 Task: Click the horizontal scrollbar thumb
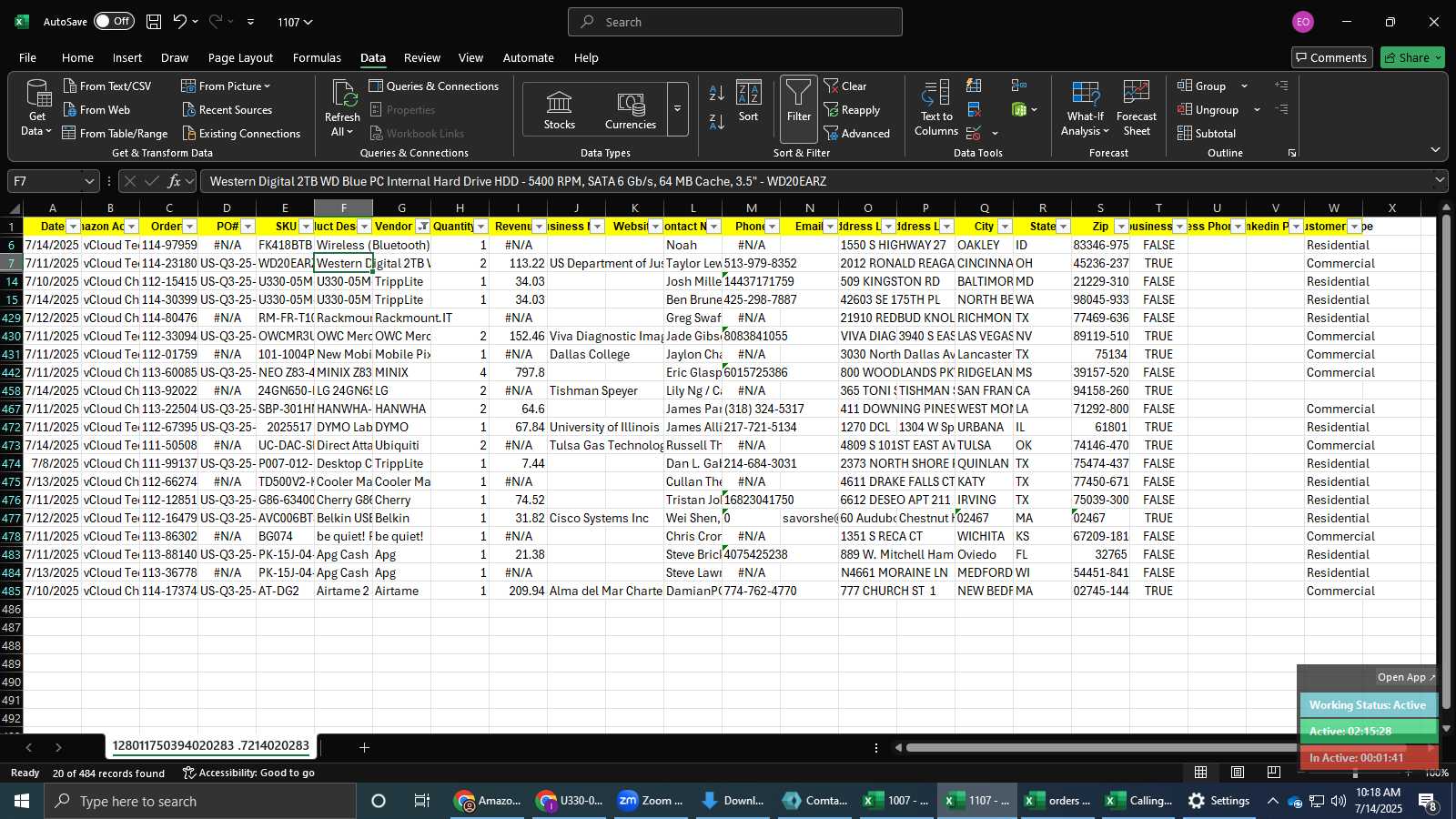pos(1156,748)
